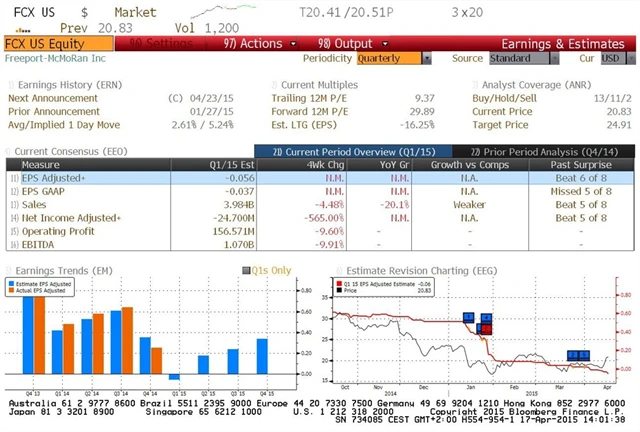Click the Past Surprise column header
This screenshot has height=432, width=640.
[x=581, y=165]
